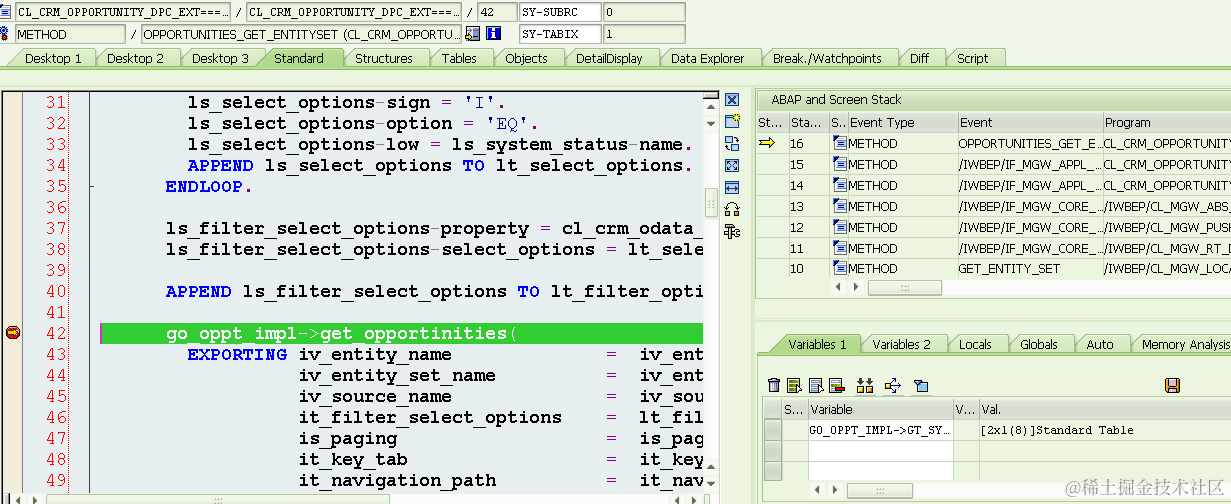Click the variables table left scroll arrow
This screenshot has height=504, width=1231.
[819, 489]
